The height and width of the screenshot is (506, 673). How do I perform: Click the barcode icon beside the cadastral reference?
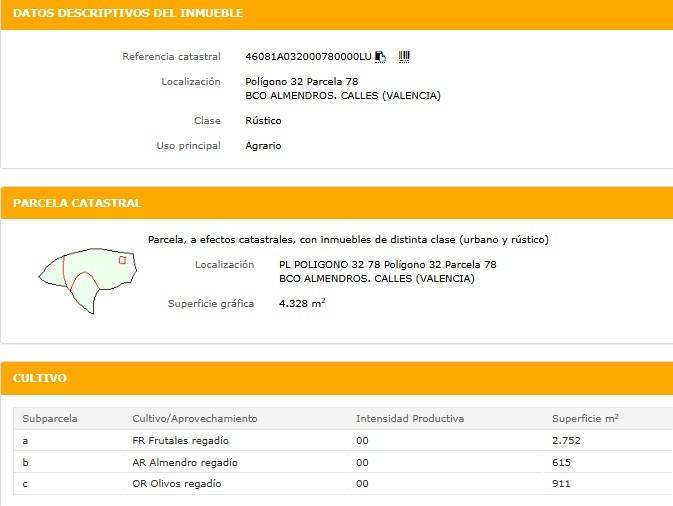[x=404, y=57]
